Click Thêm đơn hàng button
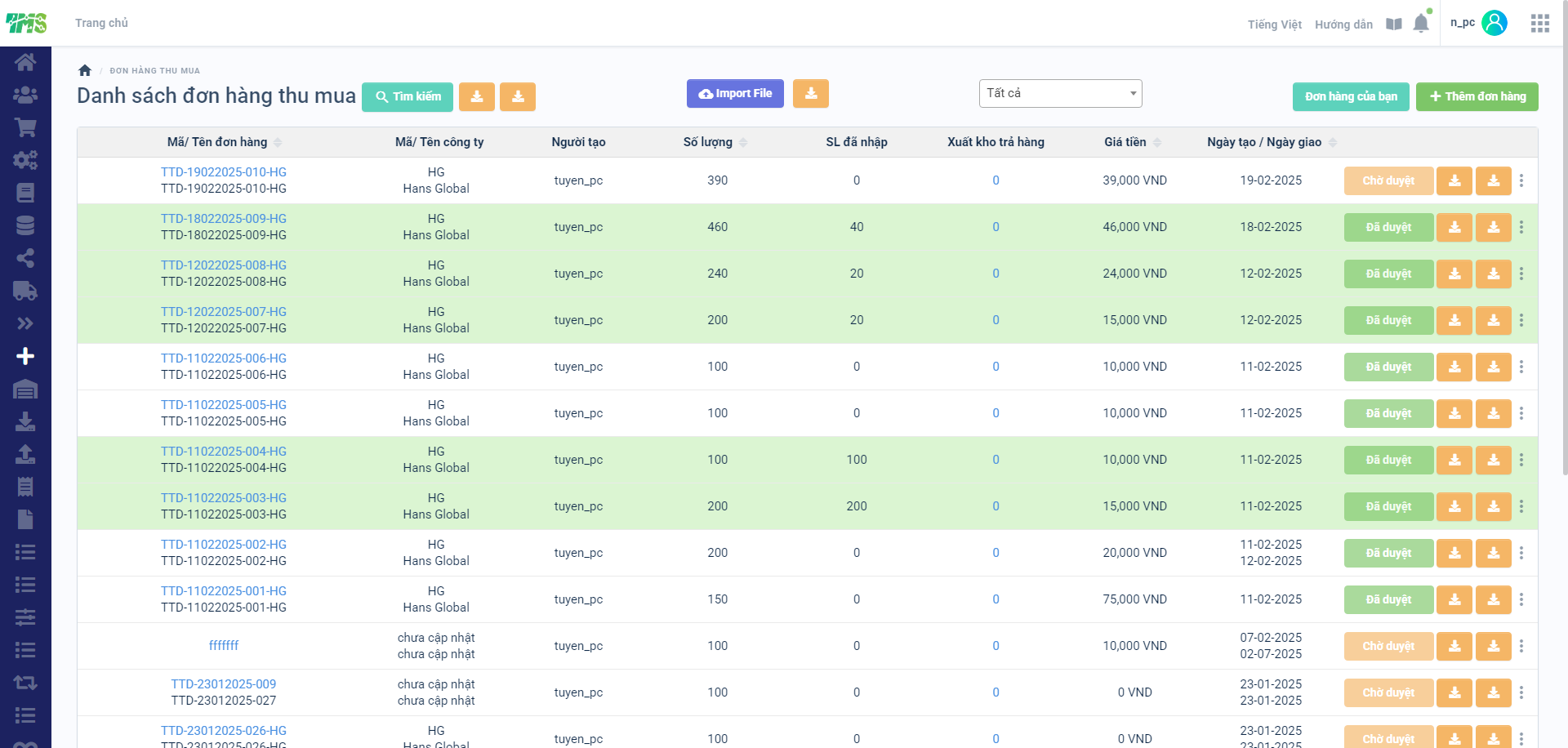The width and height of the screenshot is (1568, 748). coord(1477,96)
